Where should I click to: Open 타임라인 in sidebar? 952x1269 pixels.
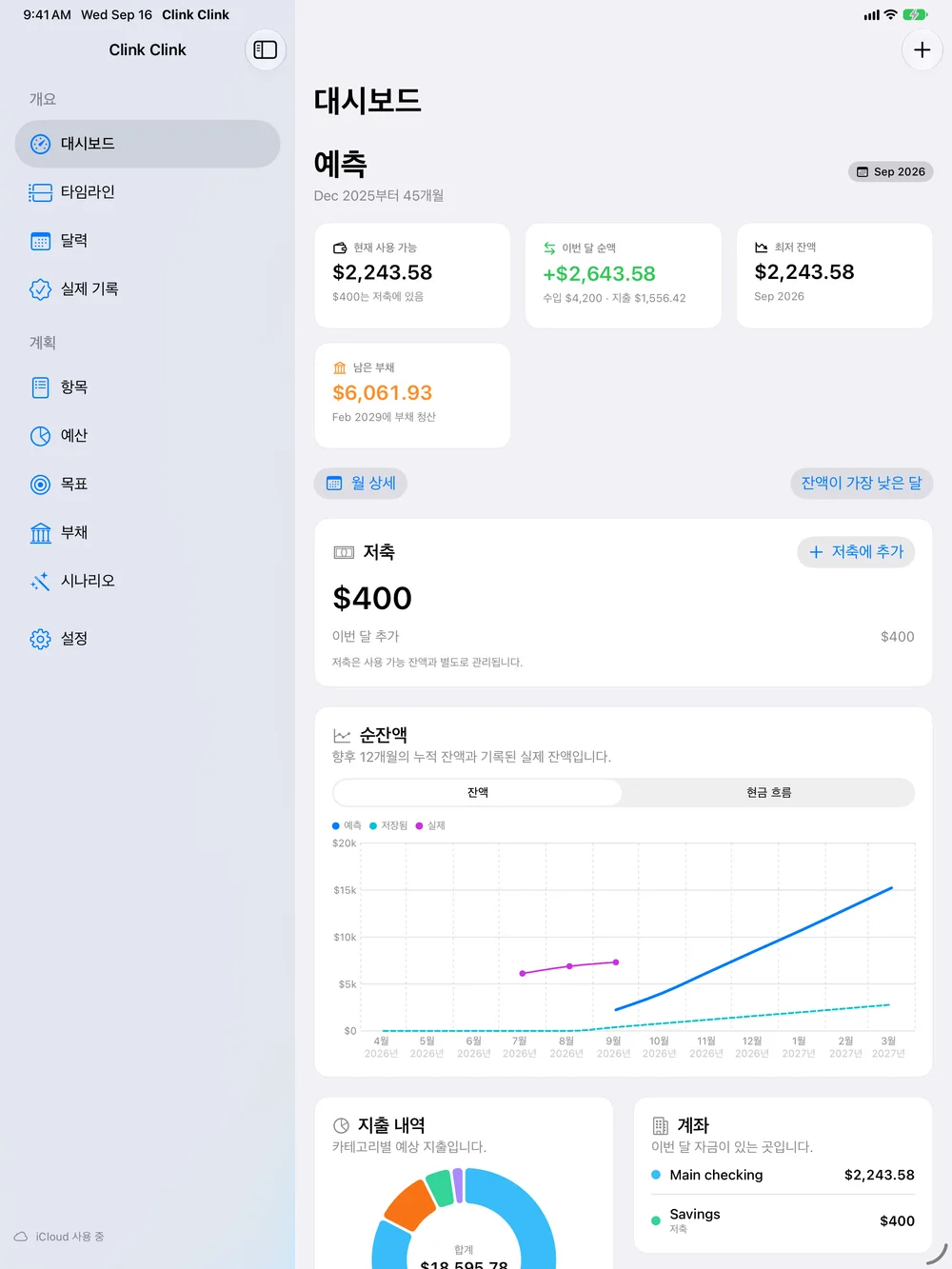[x=148, y=192]
